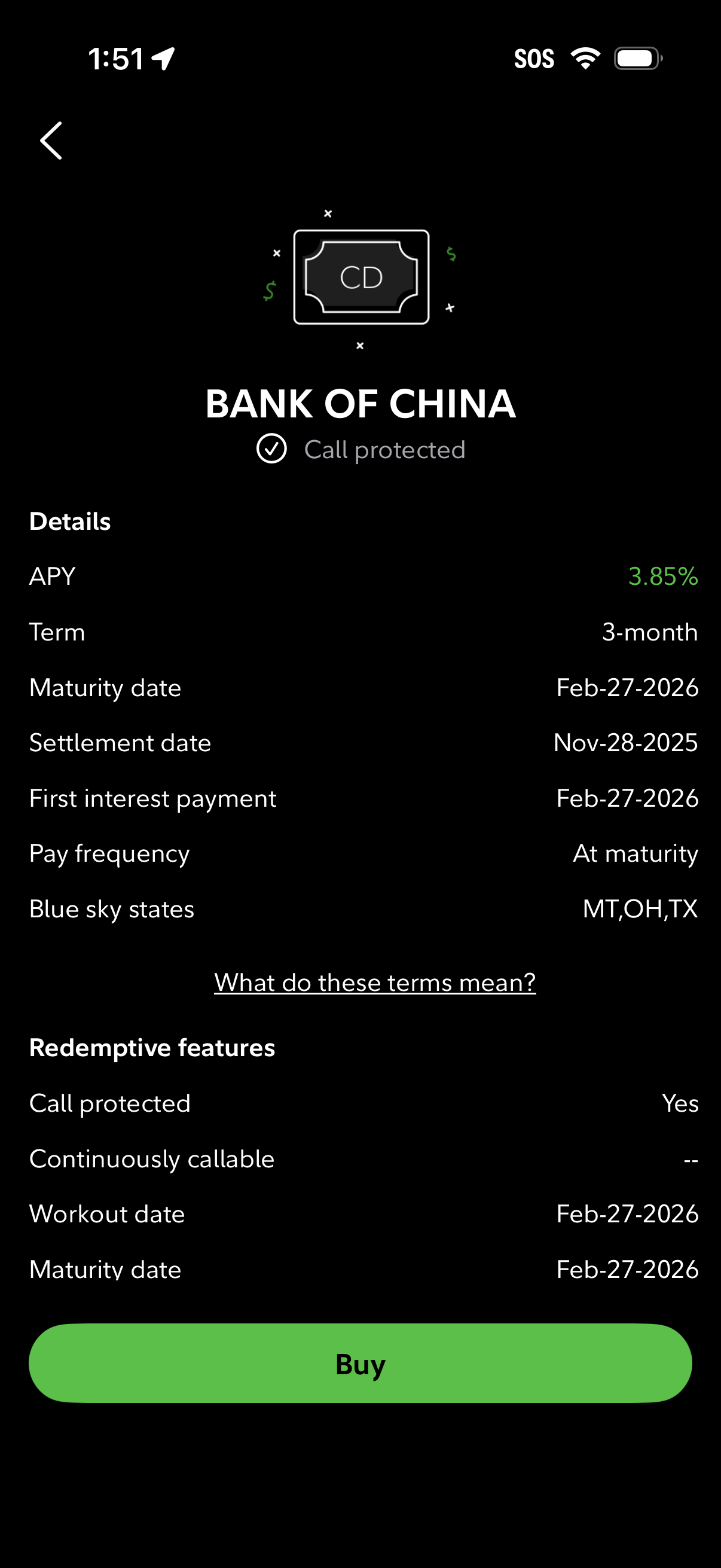Image resolution: width=721 pixels, height=1568 pixels.
Task: Tap the Workout date Feb-27-2026 value
Action: 627,1214
